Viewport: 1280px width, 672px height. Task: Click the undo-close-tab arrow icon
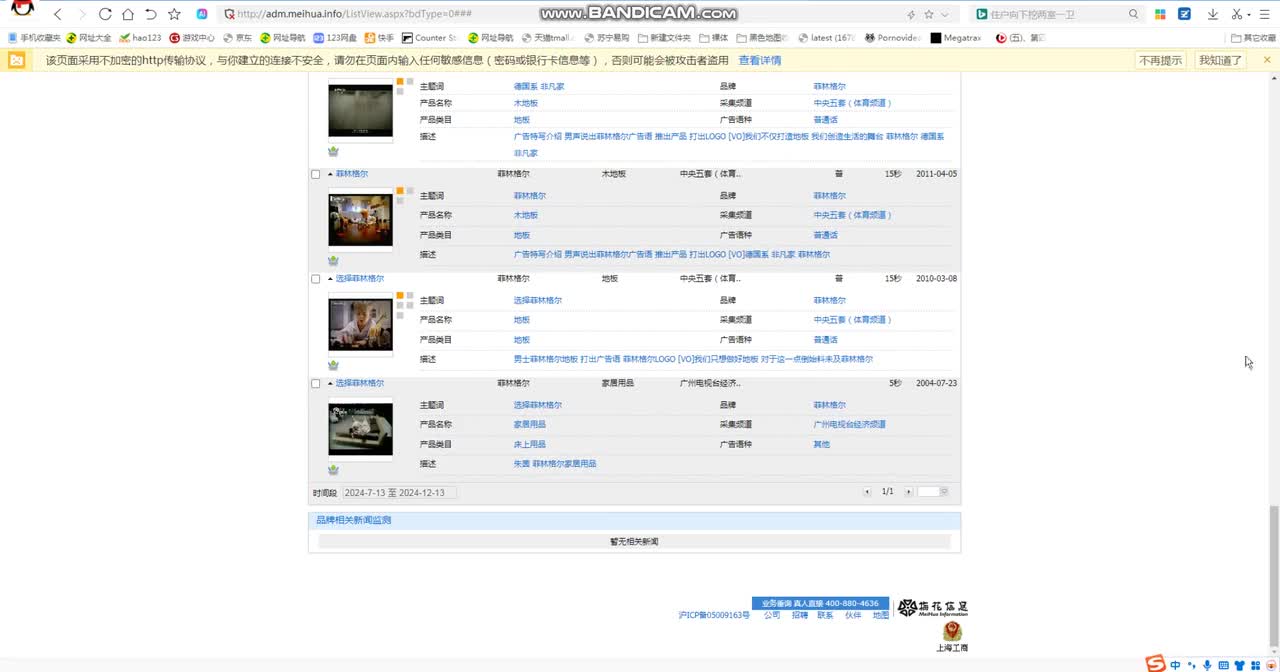click(x=151, y=14)
